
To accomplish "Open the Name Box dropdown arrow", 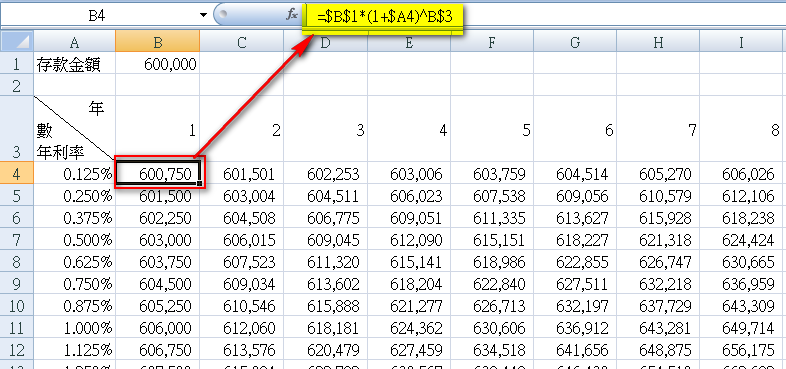I will click(203, 15).
